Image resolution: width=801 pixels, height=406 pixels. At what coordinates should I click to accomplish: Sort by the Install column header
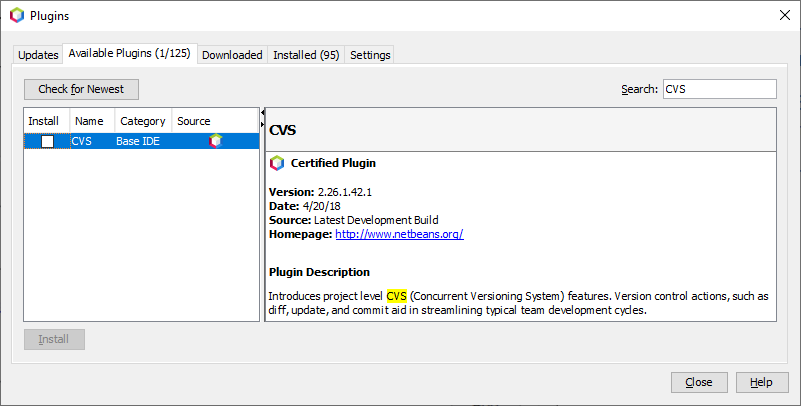[x=46, y=121]
